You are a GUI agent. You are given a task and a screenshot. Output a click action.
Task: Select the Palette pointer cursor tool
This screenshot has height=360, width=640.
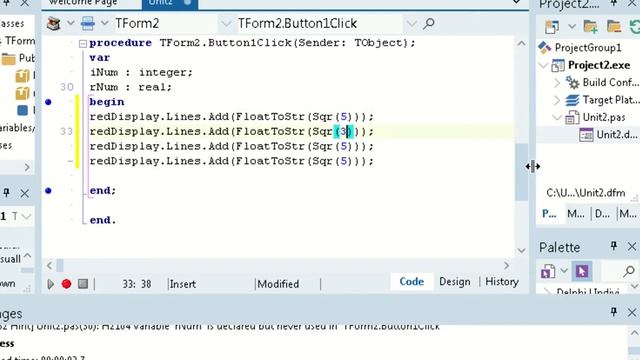[x=582, y=271]
